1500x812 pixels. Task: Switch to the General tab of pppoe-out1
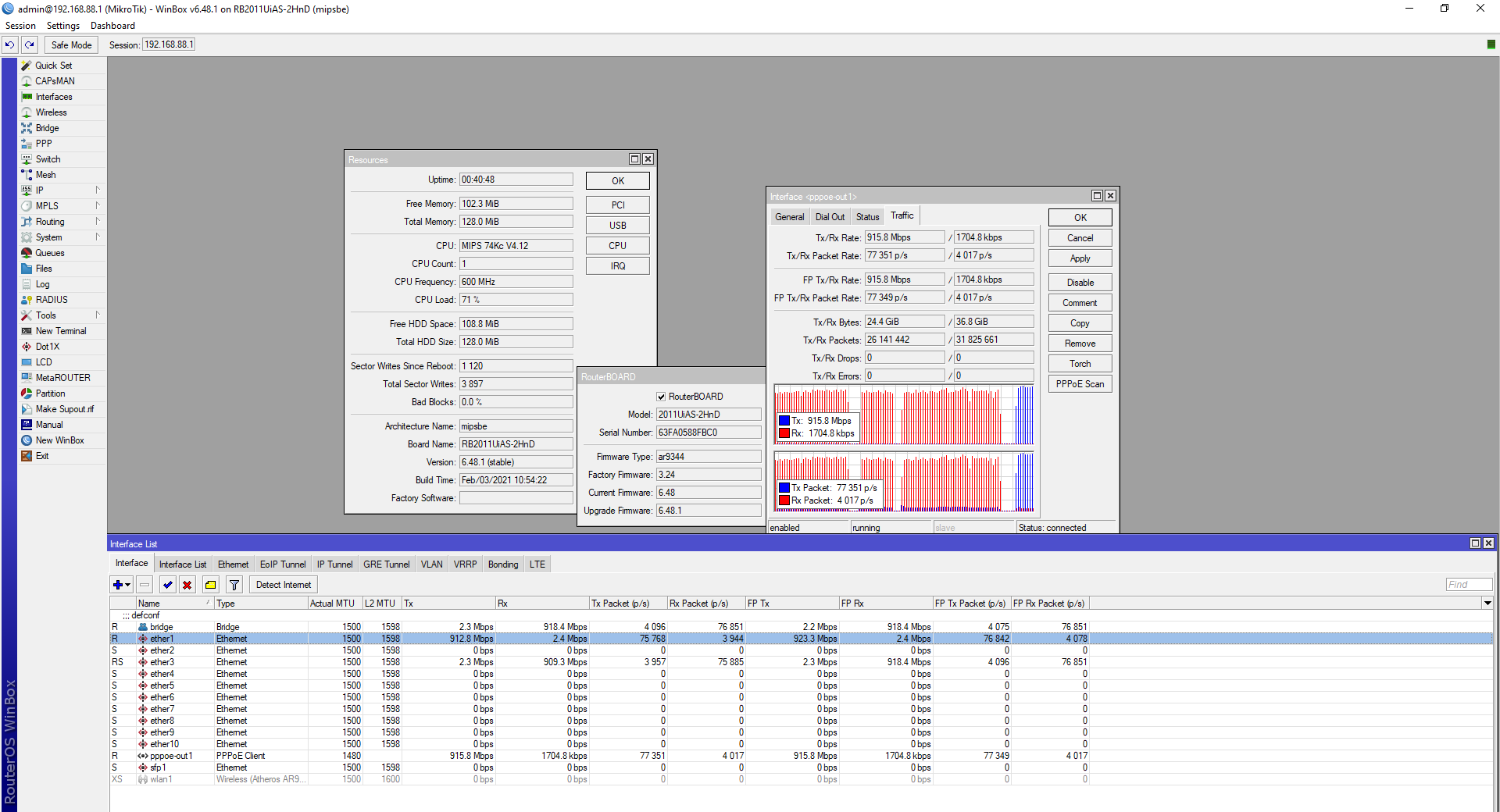789,217
